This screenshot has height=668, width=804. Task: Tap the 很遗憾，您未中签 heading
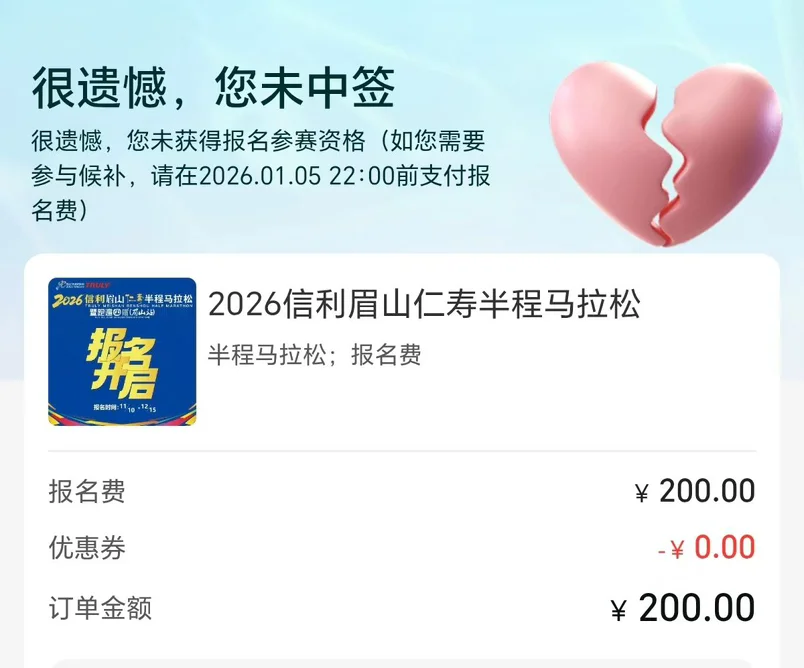(x=213, y=88)
